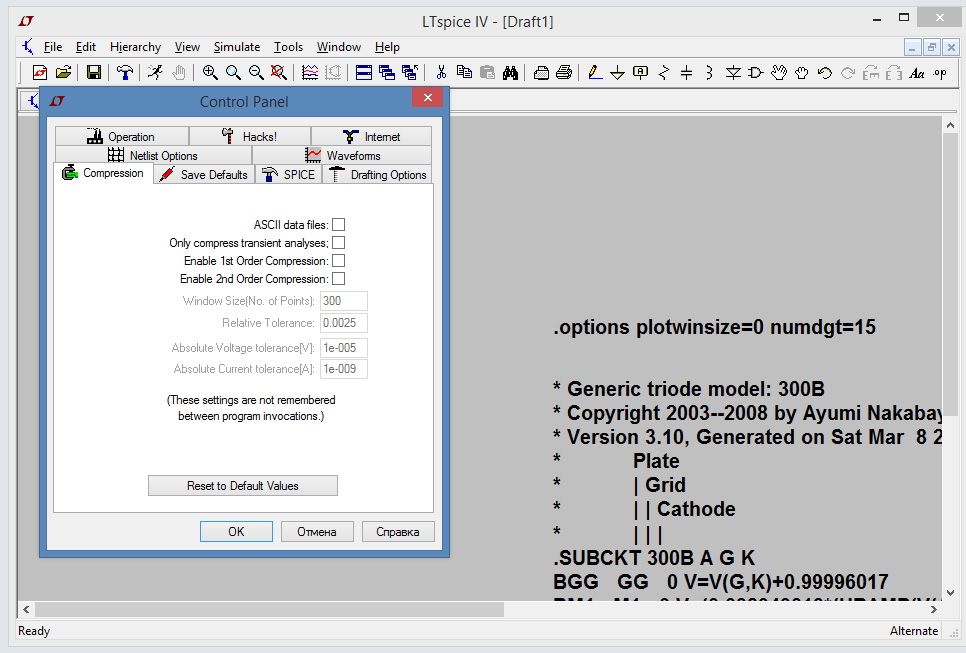Open the Netlist Options tab
The height and width of the screenshot is (653, 966).
tap(153, 156)
